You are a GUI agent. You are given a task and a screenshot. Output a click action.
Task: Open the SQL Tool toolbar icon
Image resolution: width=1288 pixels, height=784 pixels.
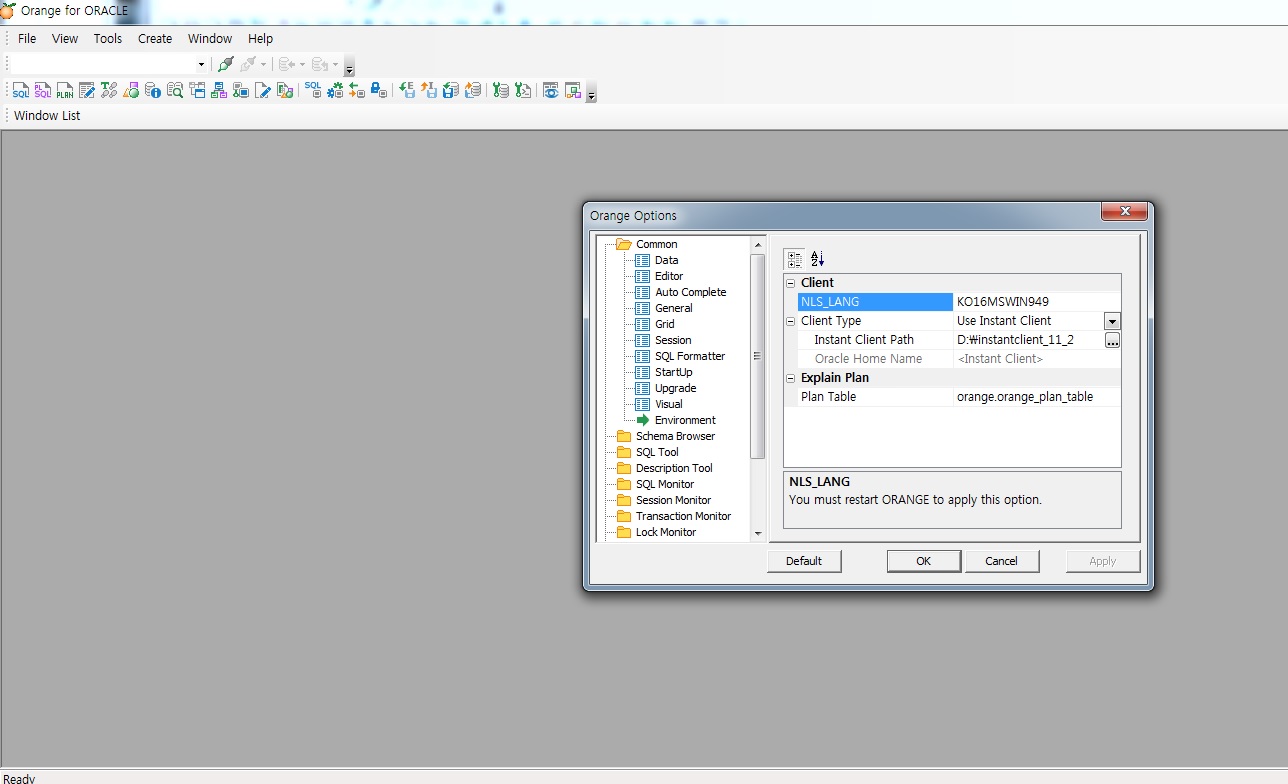click(21, 90)
